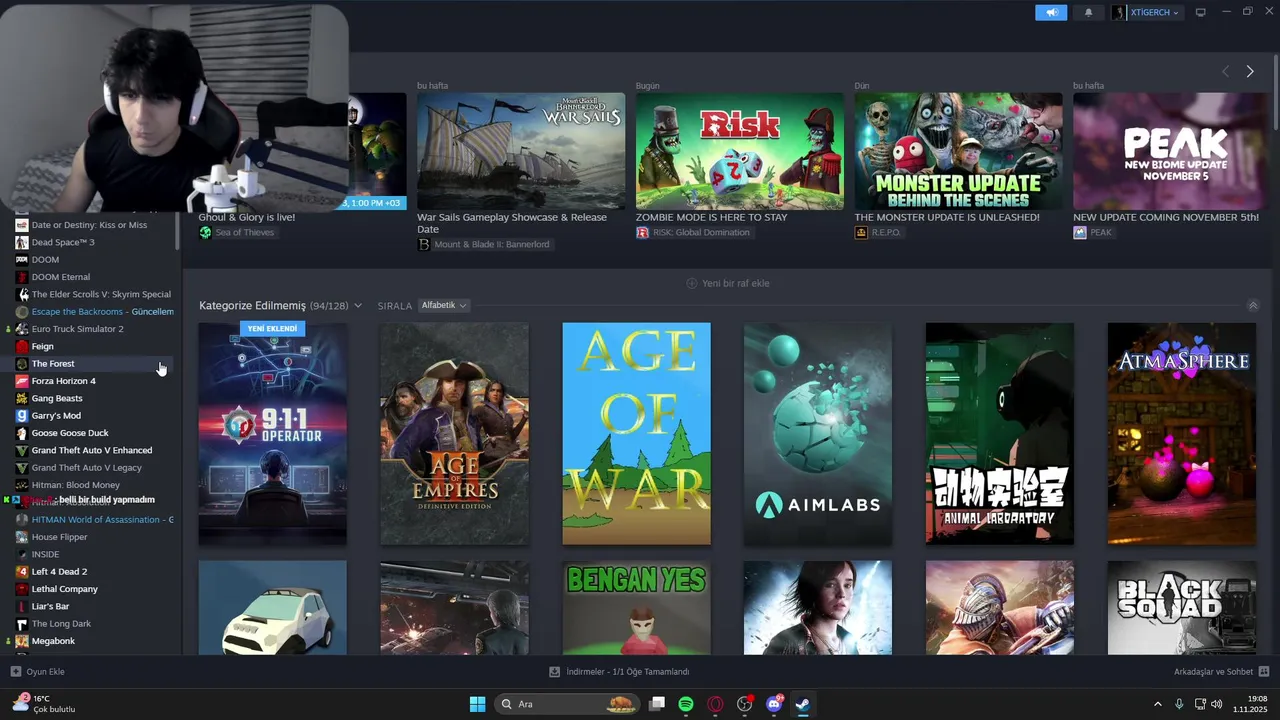The width and height of the screenshot is (1280, 720).
Task: Select Dead Space 3 in library
Action: (63, 242)
